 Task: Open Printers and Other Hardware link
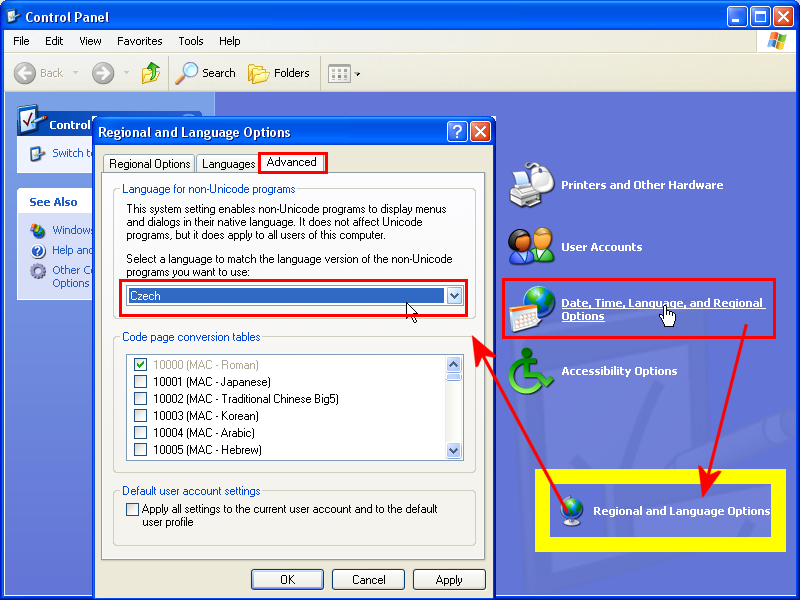tap(642, 185)
